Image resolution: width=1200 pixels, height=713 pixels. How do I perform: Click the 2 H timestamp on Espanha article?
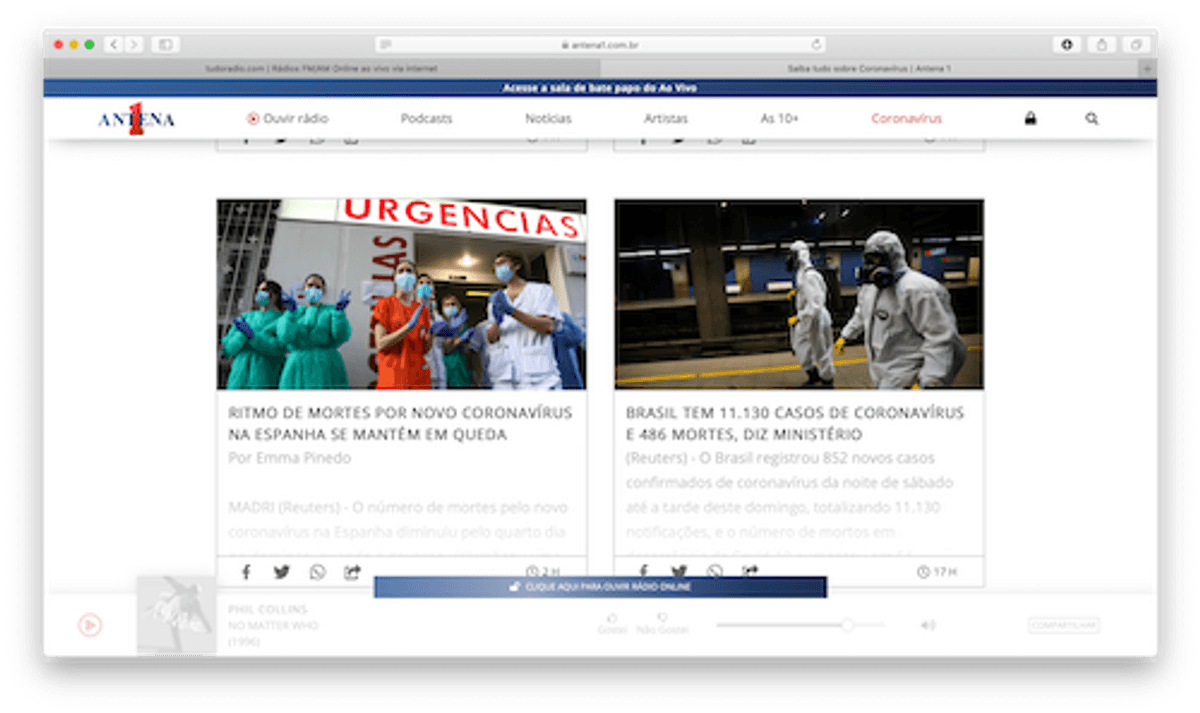[543, 572]
